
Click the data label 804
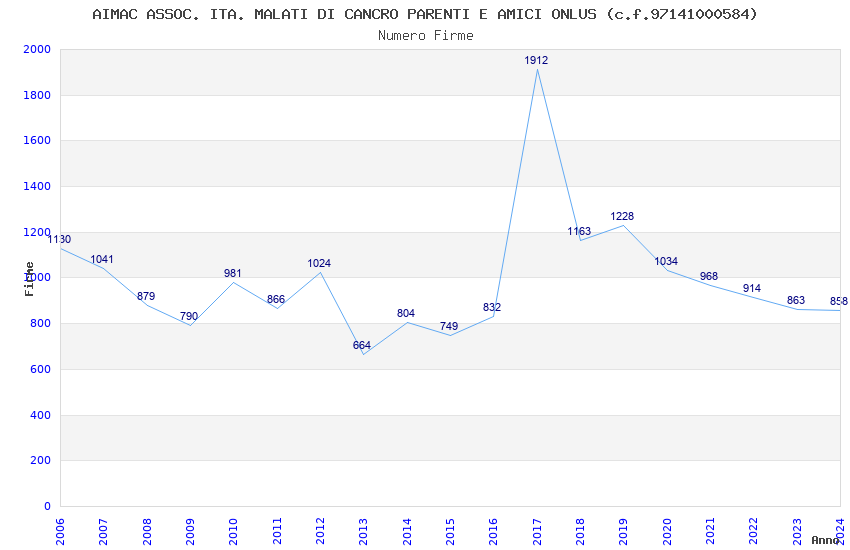click(x=405, y=313)
